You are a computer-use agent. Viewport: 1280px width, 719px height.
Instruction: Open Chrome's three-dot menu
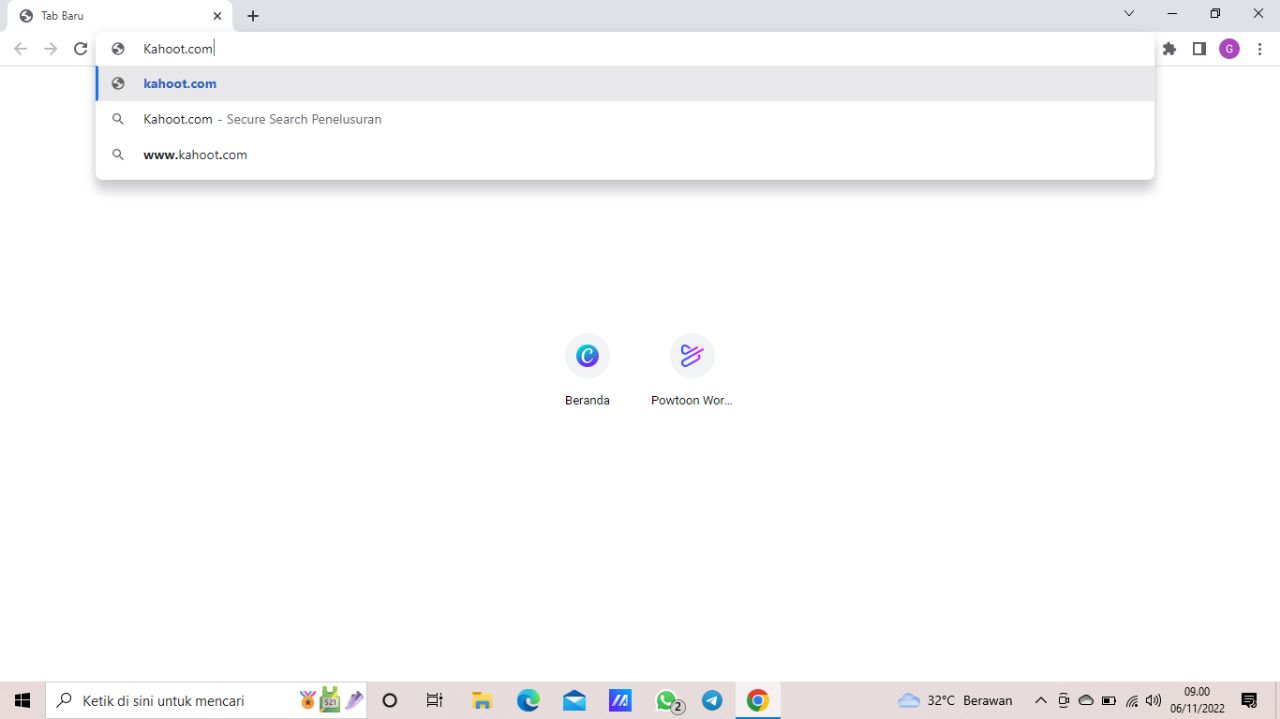[x=1260, y=49]
